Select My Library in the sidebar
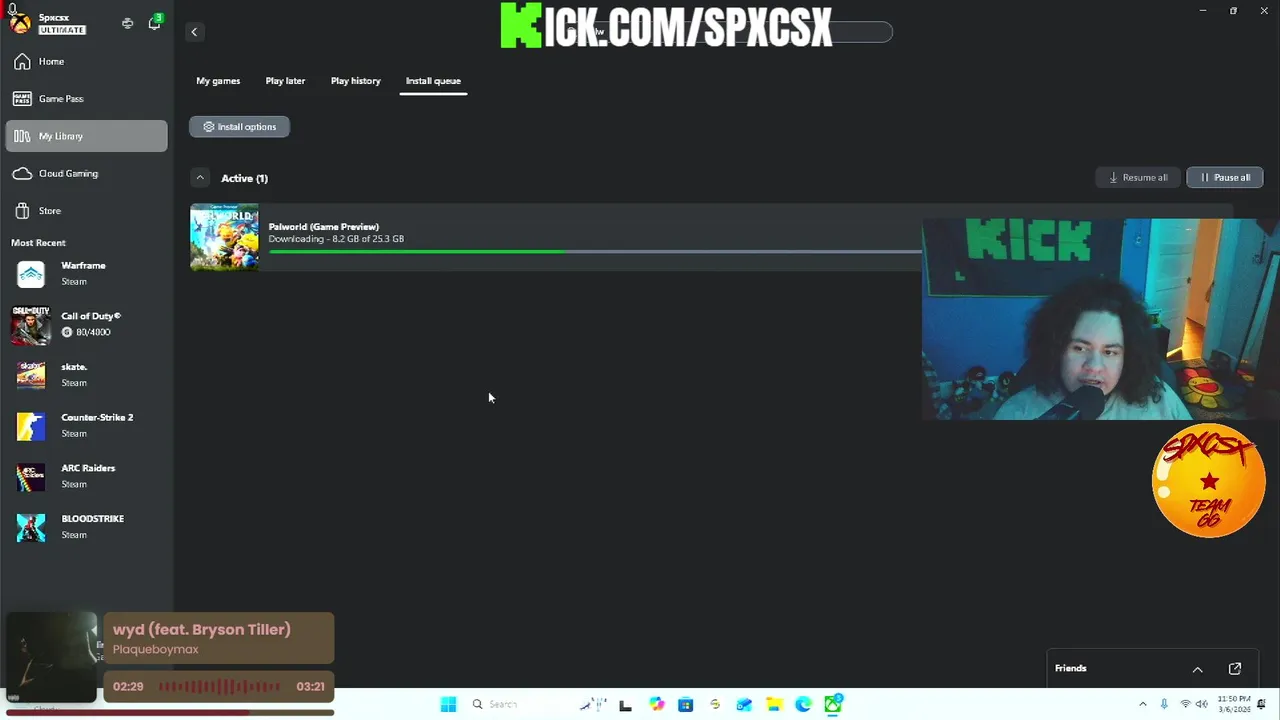The width and height of the screenshot is (1280, 720). point(87,136)
